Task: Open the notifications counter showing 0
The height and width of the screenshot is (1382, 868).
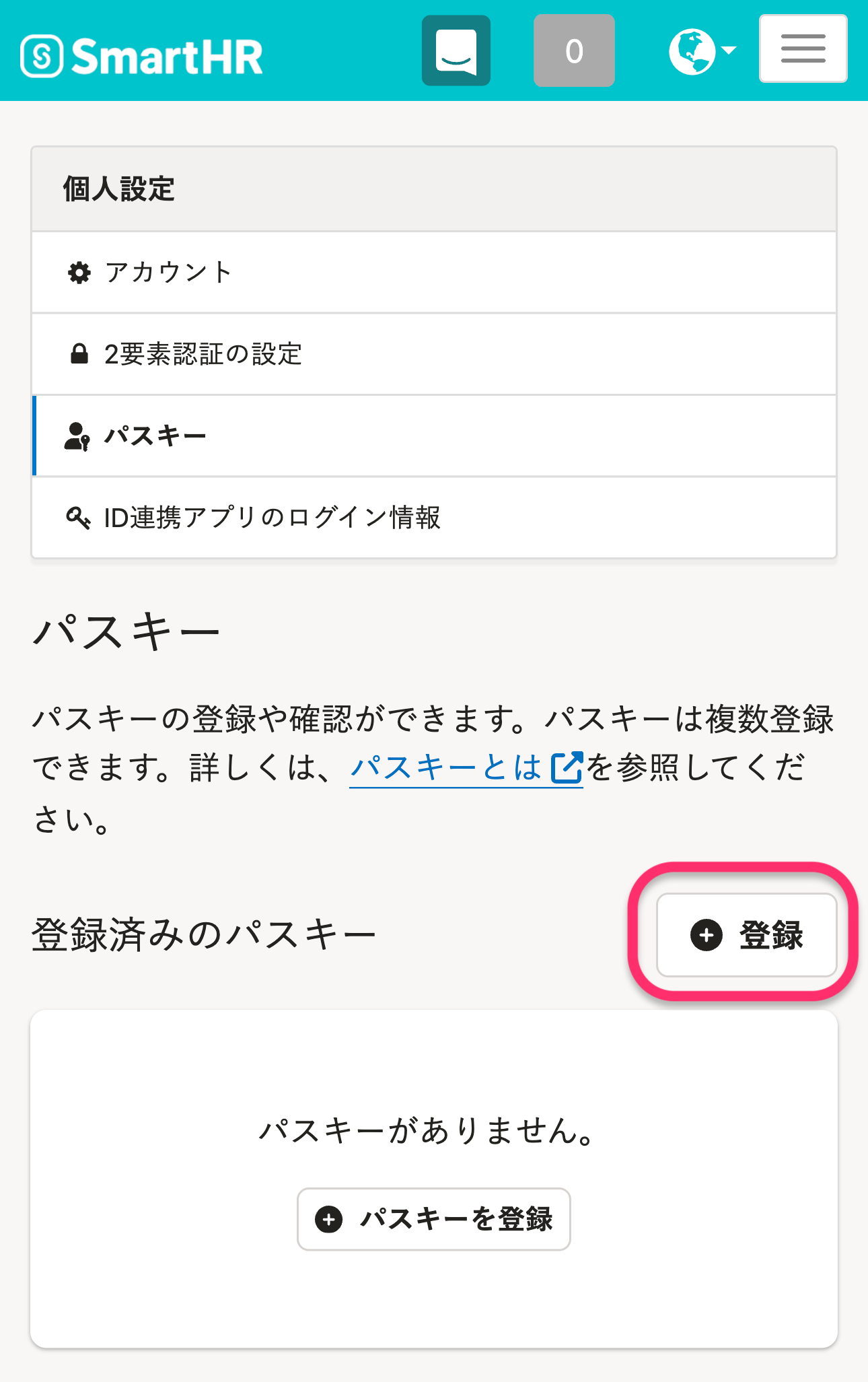Action: [574, 51]
